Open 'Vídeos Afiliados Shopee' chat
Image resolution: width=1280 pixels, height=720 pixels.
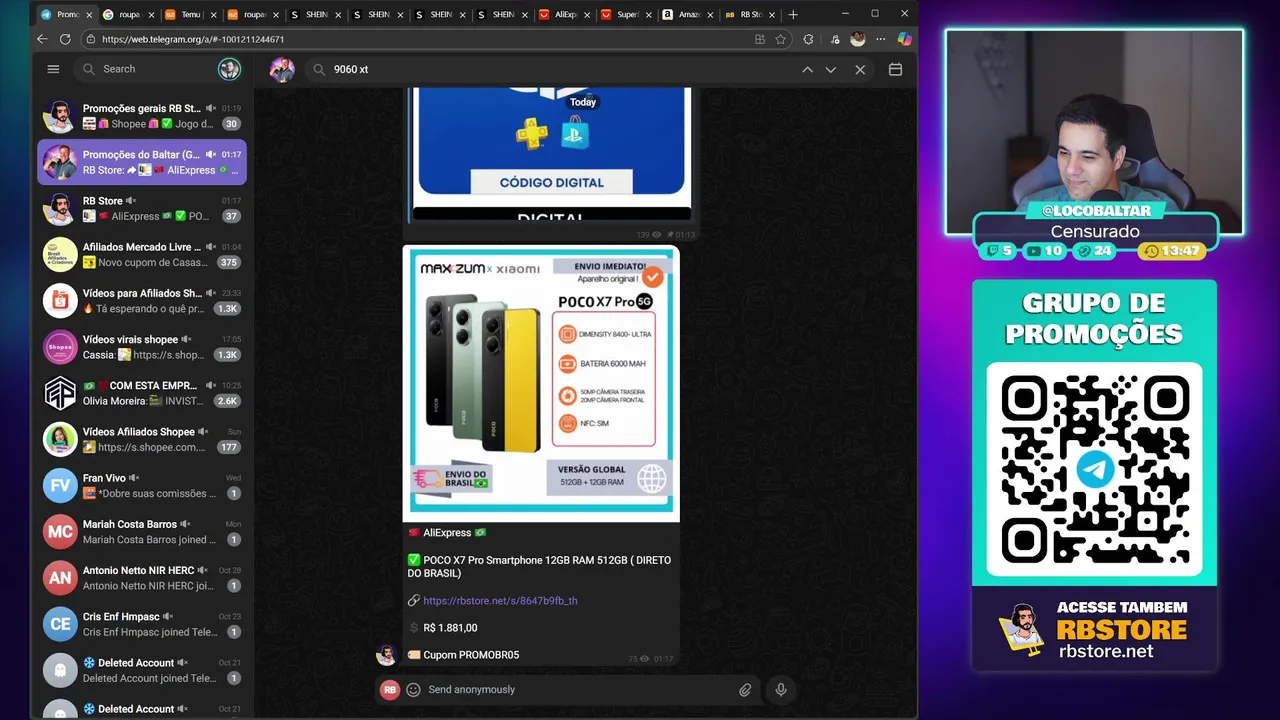(141, 439)
